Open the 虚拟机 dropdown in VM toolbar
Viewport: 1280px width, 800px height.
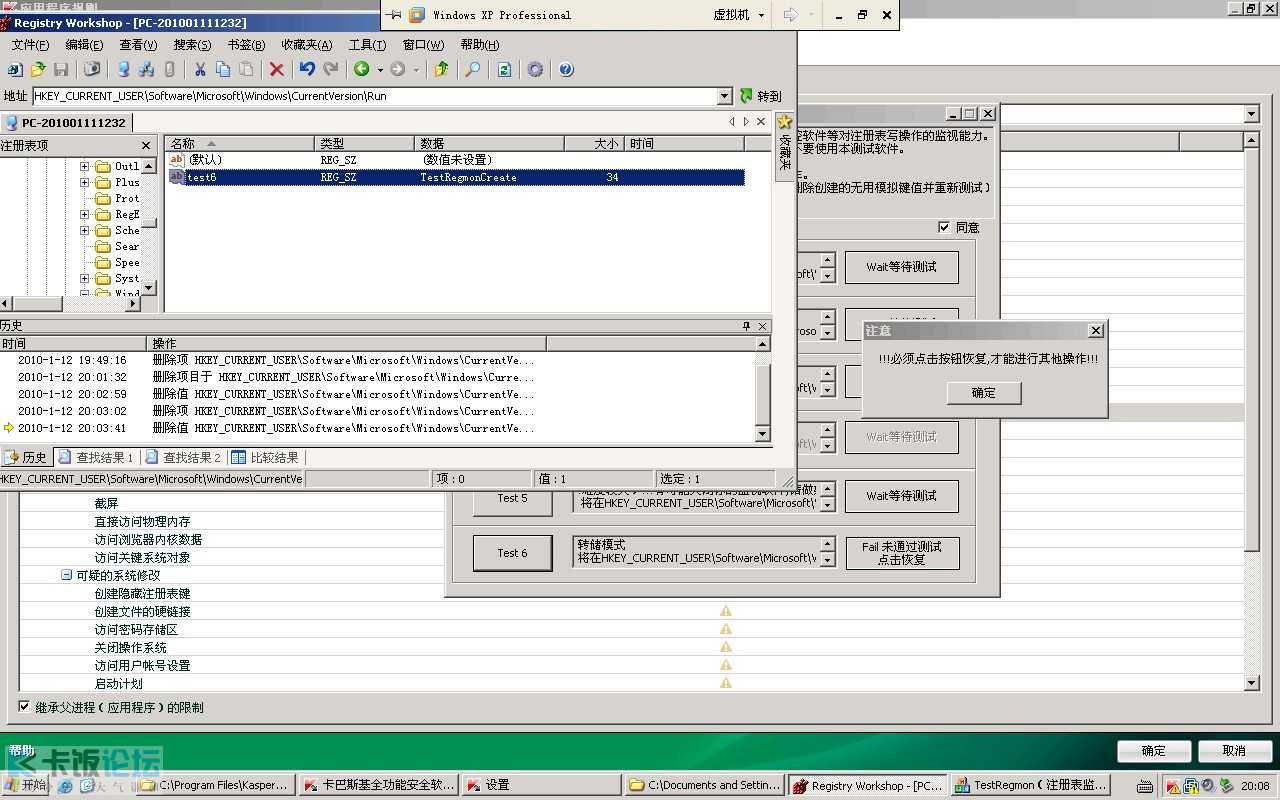coord(761,15)
